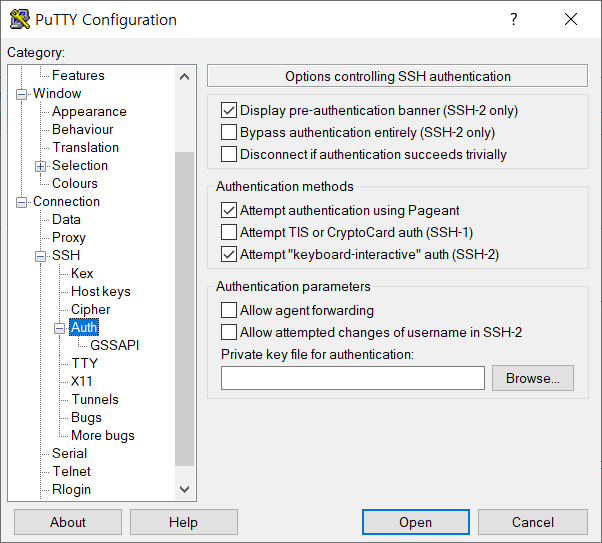Toggle Attempt authentication using Pageant
602x543 pixels.
tap(229, 210)
